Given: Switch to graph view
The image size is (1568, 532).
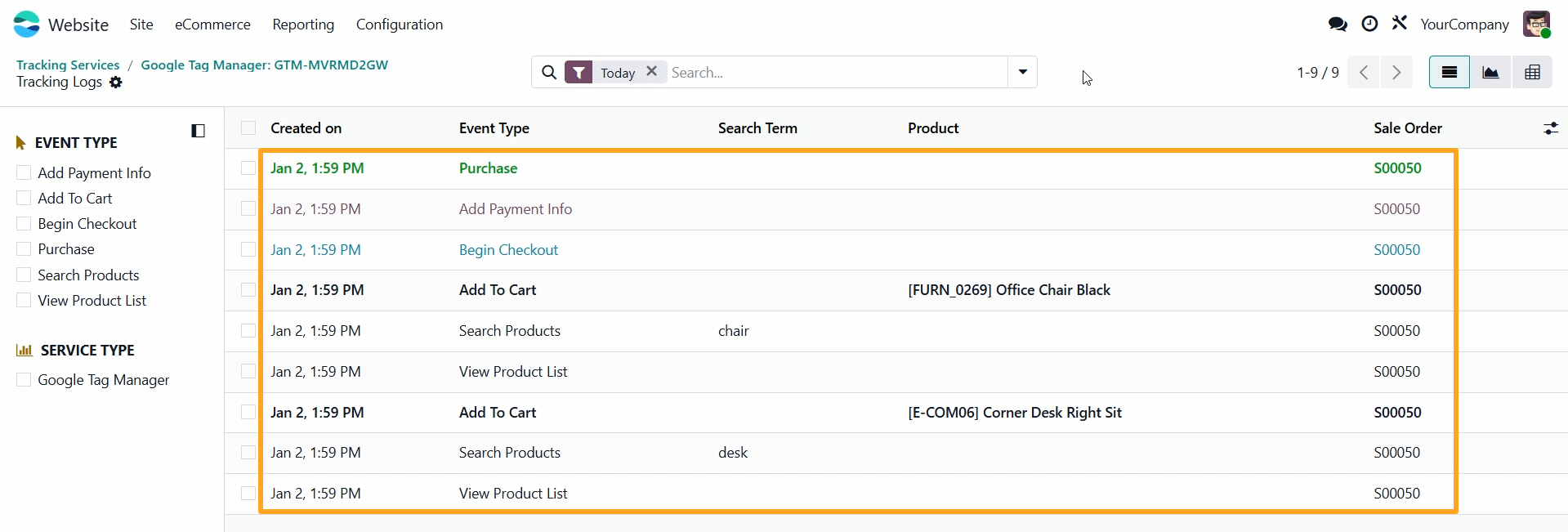Looking at the screenshot, I should coord(1490,72).
